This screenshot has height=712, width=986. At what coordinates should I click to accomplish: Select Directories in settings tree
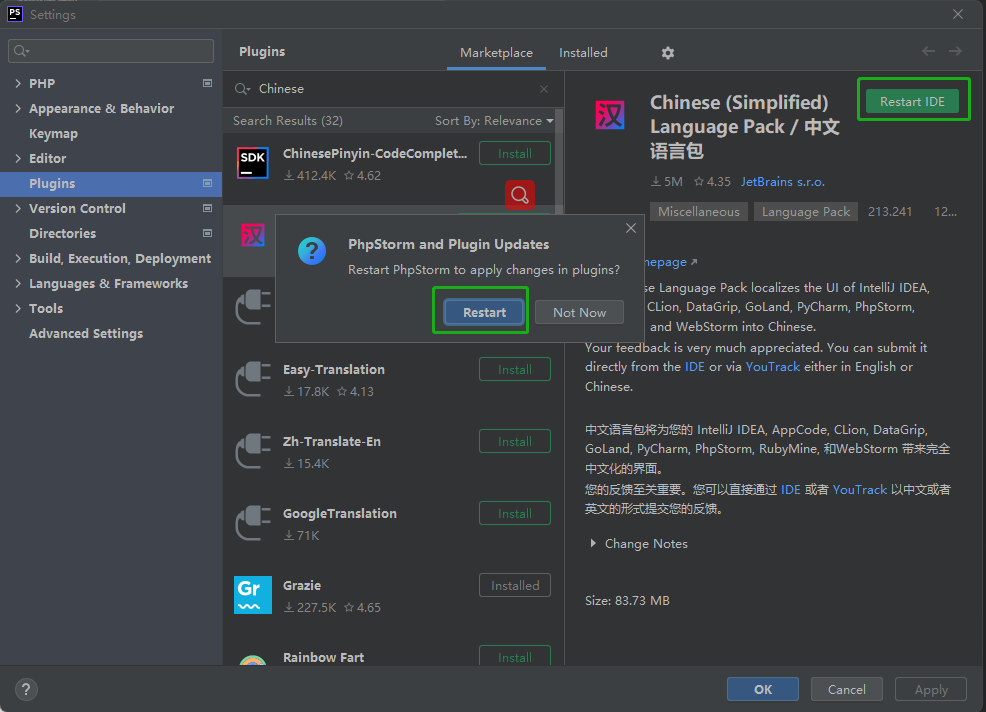tap(62, 233)
